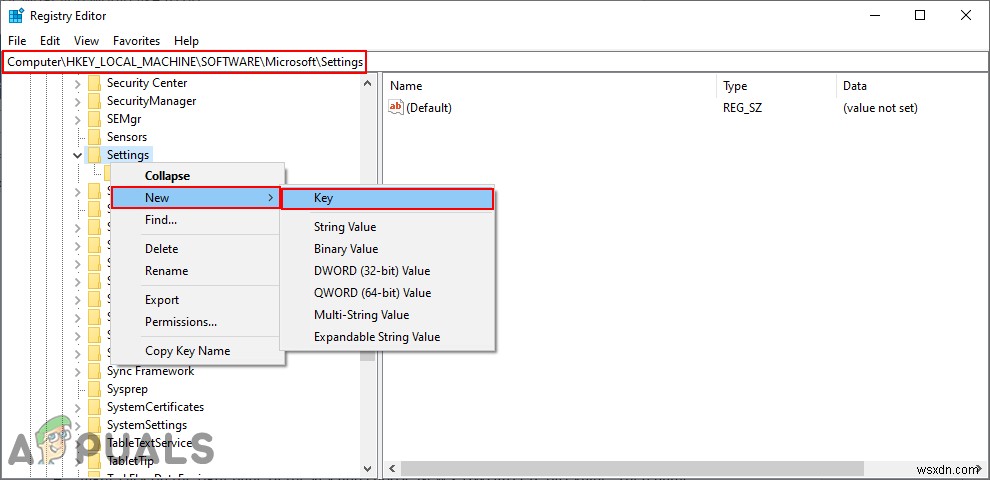Image resolution: width=990 pixels, height=480 pixels.
Task: Click the tree scroll up arrow
Action: pos(368,83)
